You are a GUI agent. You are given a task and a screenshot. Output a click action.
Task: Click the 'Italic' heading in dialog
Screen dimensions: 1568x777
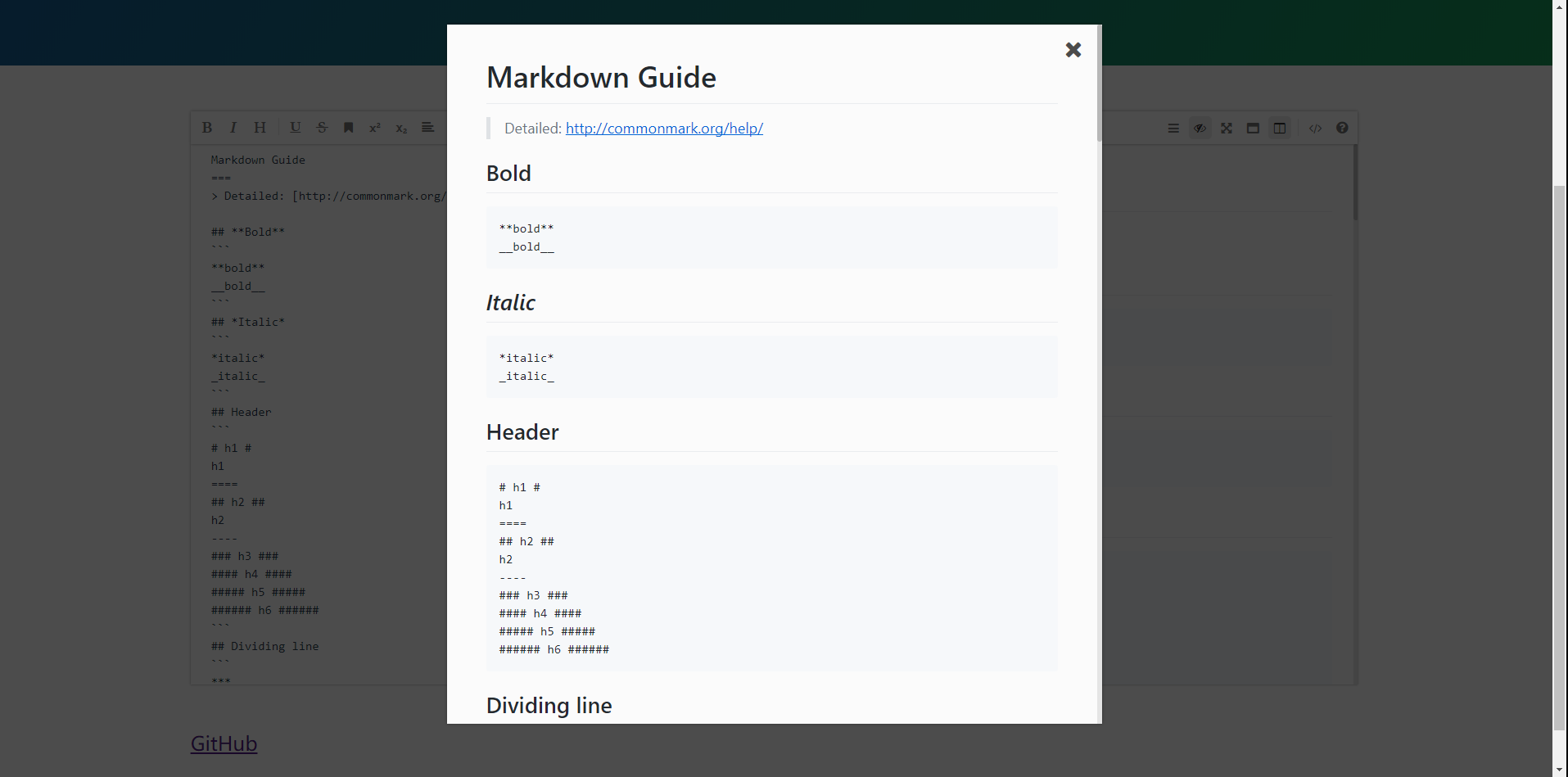click(511, 303)
